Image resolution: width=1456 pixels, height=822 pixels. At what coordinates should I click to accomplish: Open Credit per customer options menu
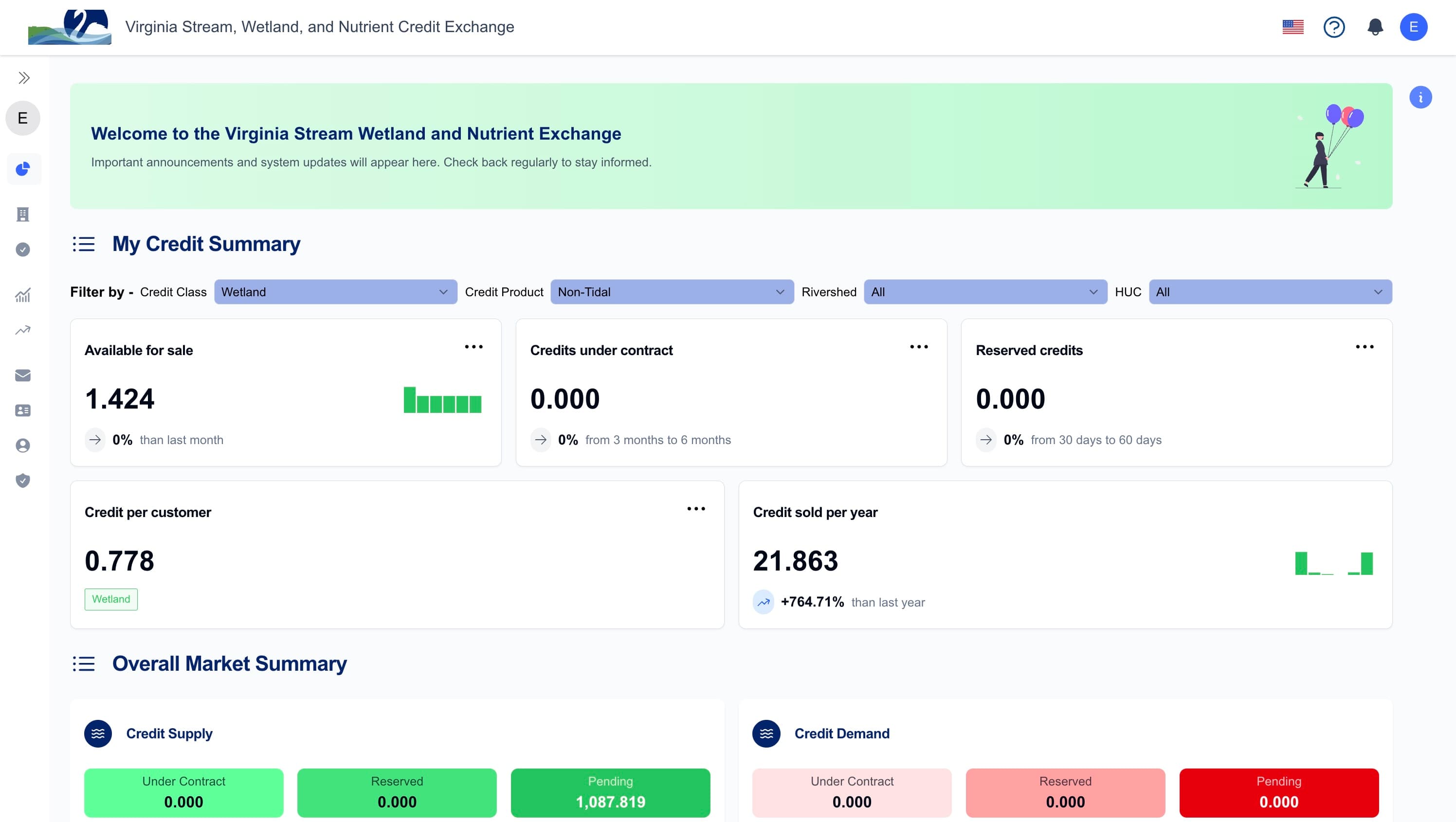pos(696,509)
